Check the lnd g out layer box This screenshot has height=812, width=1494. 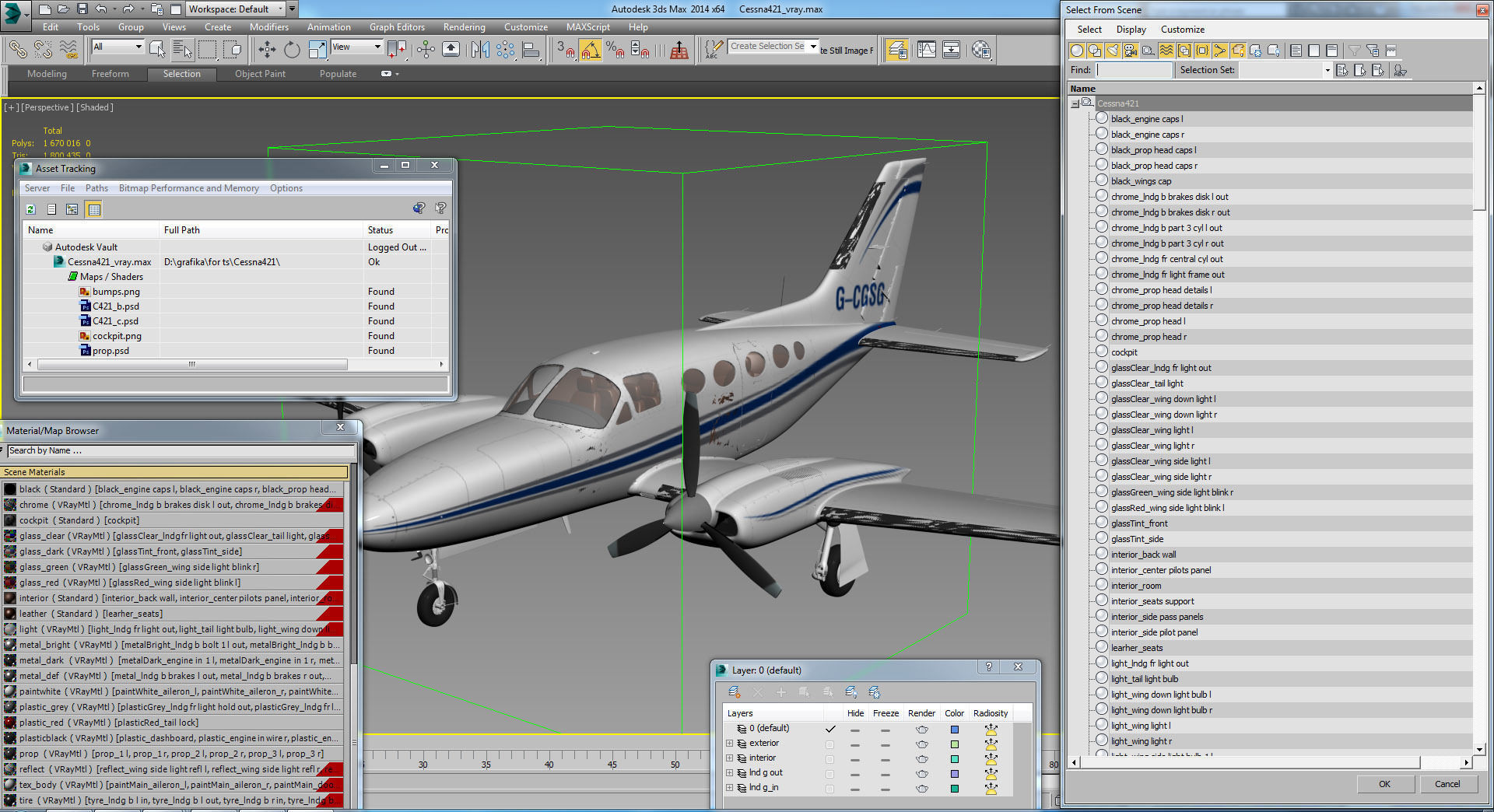point(829,774)
